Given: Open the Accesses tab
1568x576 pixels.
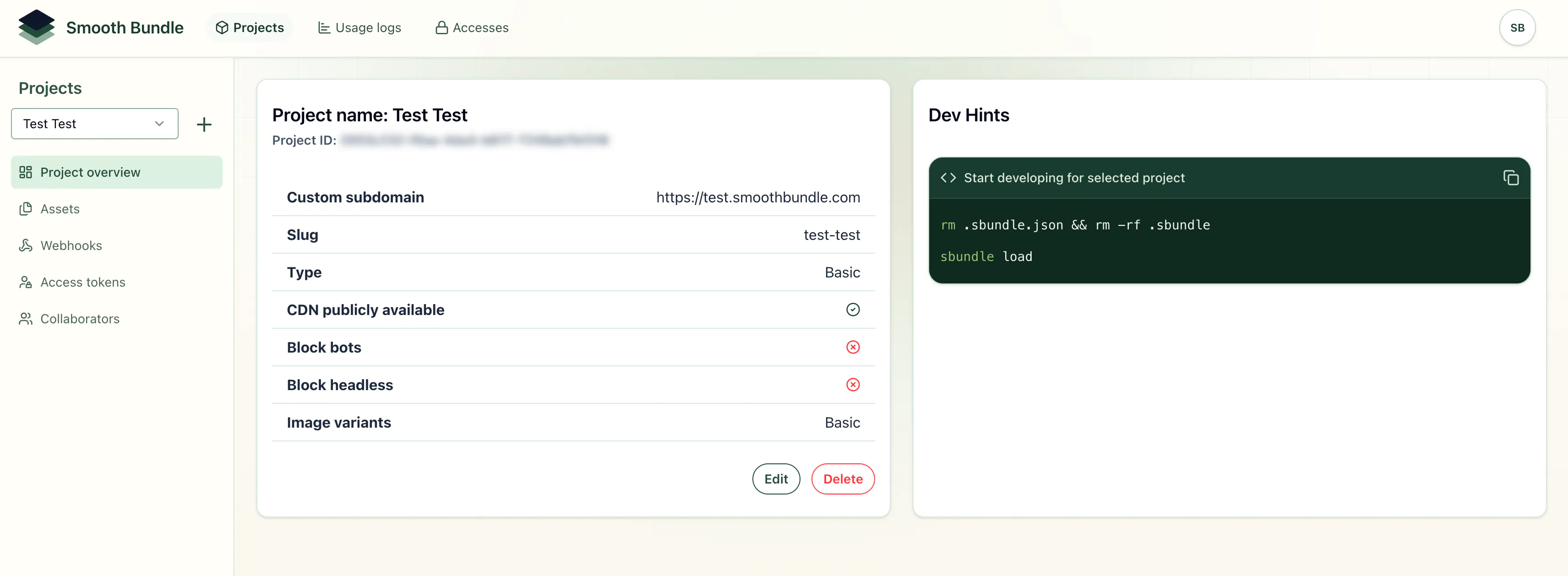Looking at the screenshot, I should (x=472, y=27).
